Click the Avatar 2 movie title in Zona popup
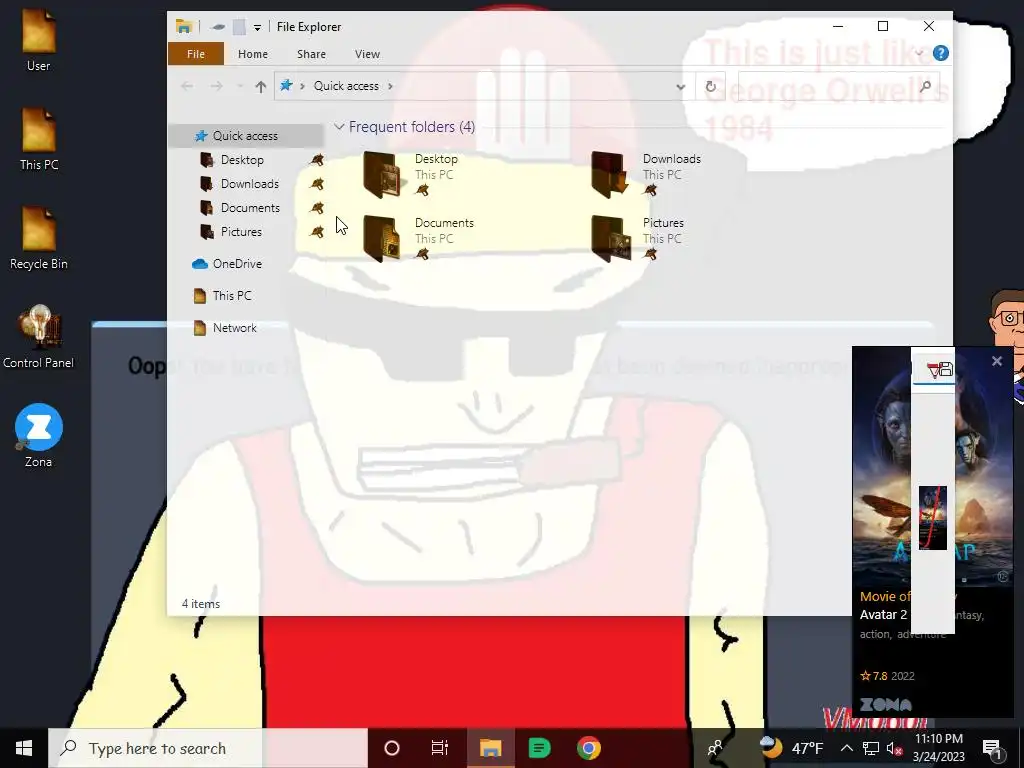The height and width of the screenshot is (768, 1024). [x=884, y=615]
